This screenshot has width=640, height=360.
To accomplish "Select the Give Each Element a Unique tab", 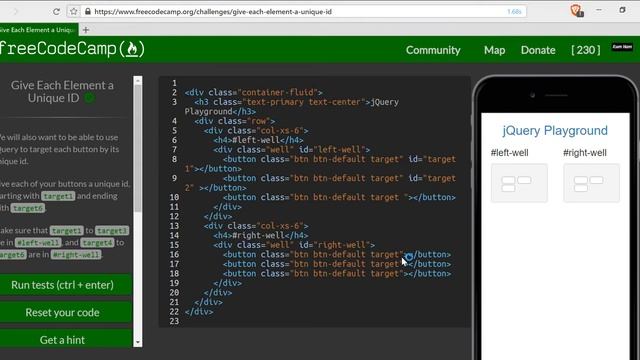I will 38,30.
